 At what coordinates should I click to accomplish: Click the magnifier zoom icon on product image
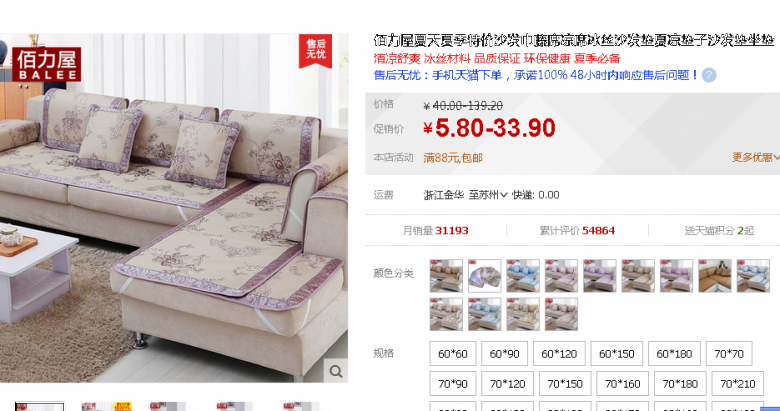click(x=336, y=371)
